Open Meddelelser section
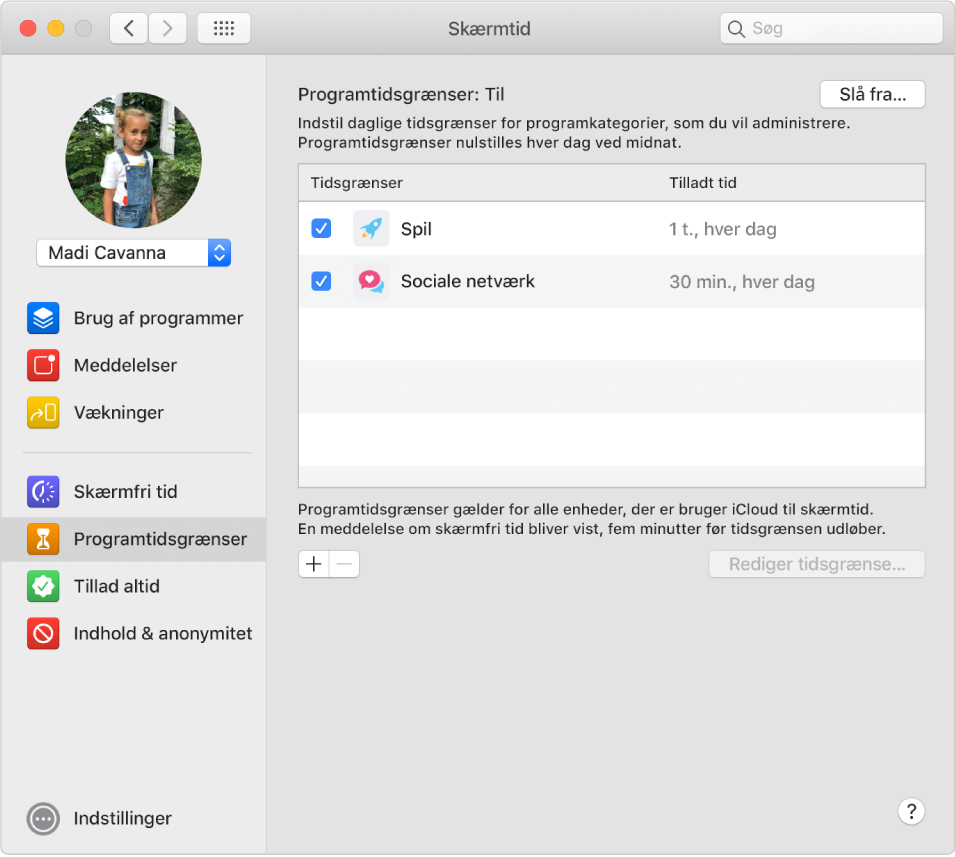This screenshot has height=857, width=955. (134, 365)
